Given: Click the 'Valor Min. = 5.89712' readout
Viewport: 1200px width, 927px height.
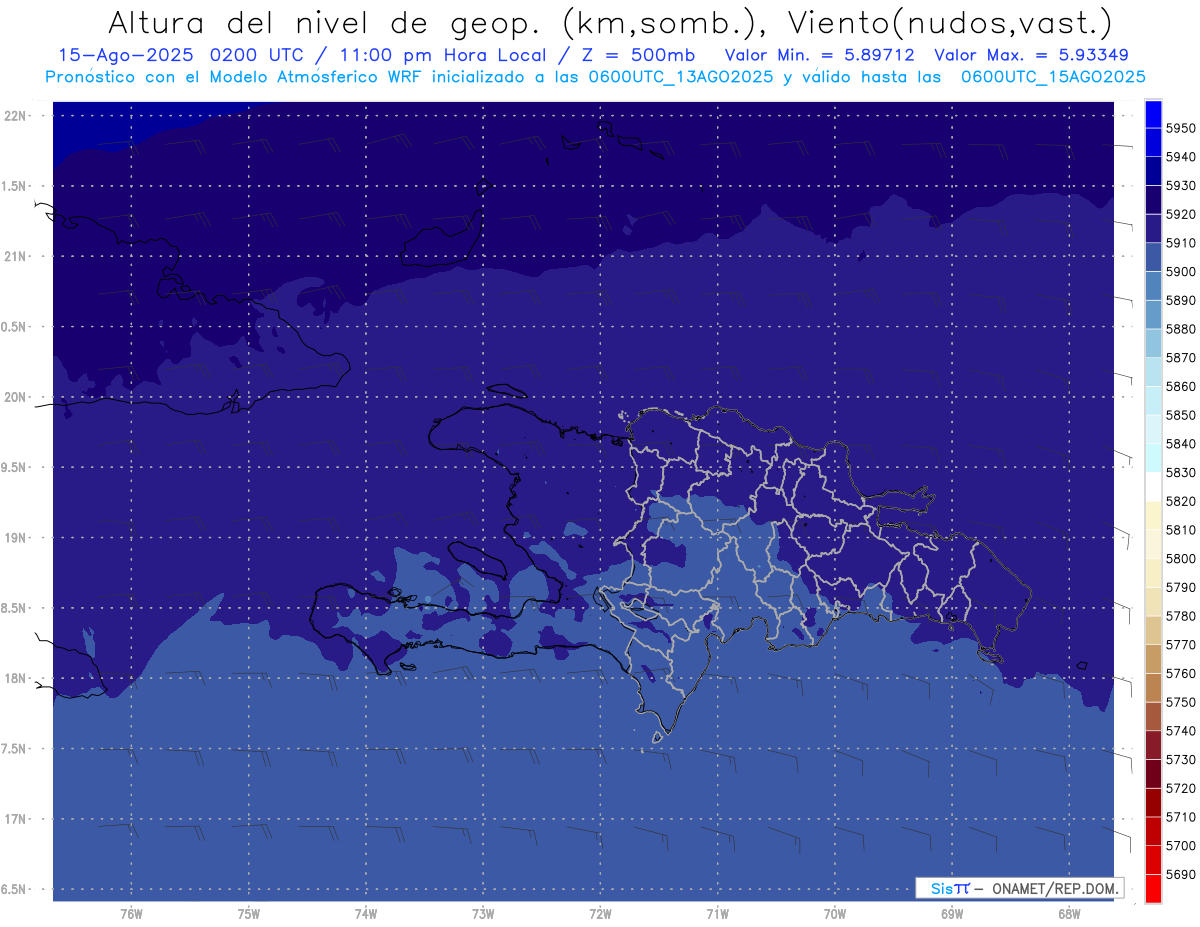Looking at the screenshot, I should pyautogui.click(x=819, y=55).
